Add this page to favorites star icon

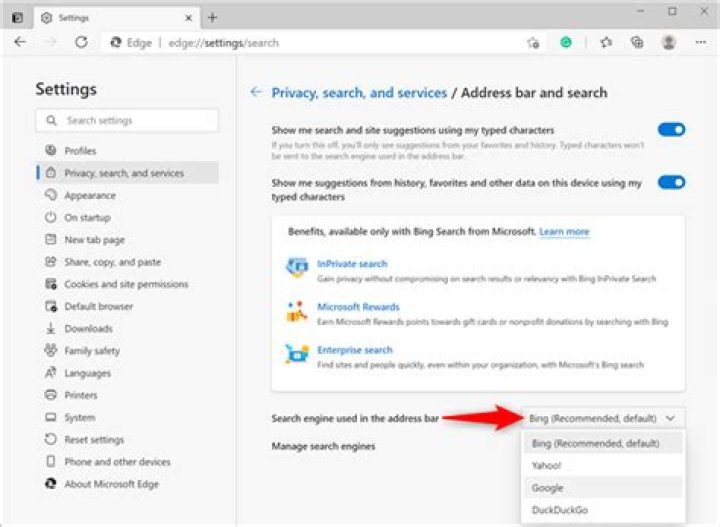pos(533,43)
